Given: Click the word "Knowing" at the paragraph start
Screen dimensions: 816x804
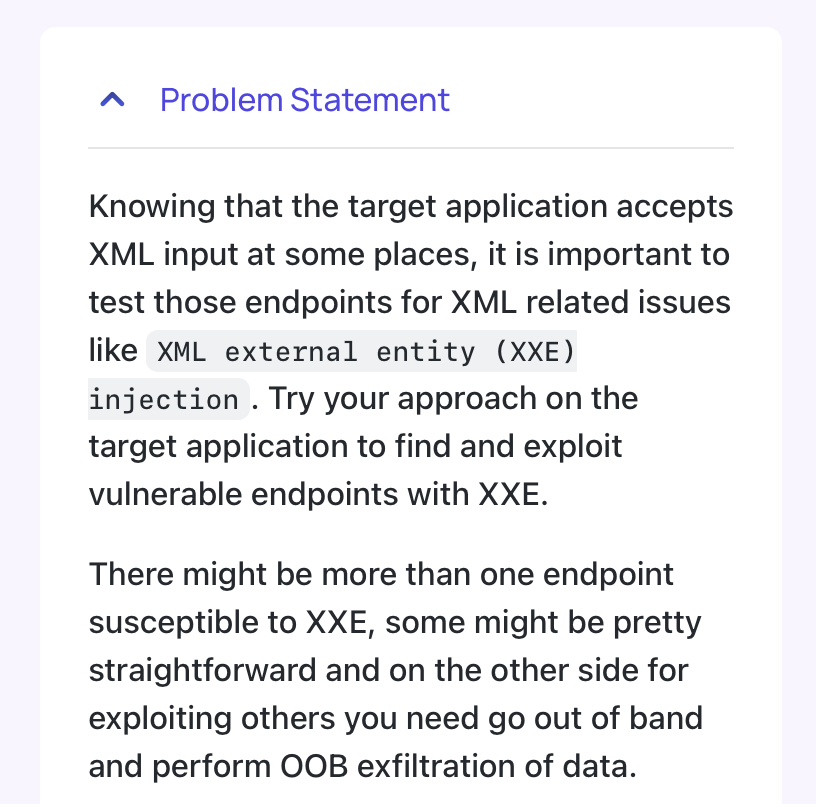Looking at the screenshot, I should 152,207.
